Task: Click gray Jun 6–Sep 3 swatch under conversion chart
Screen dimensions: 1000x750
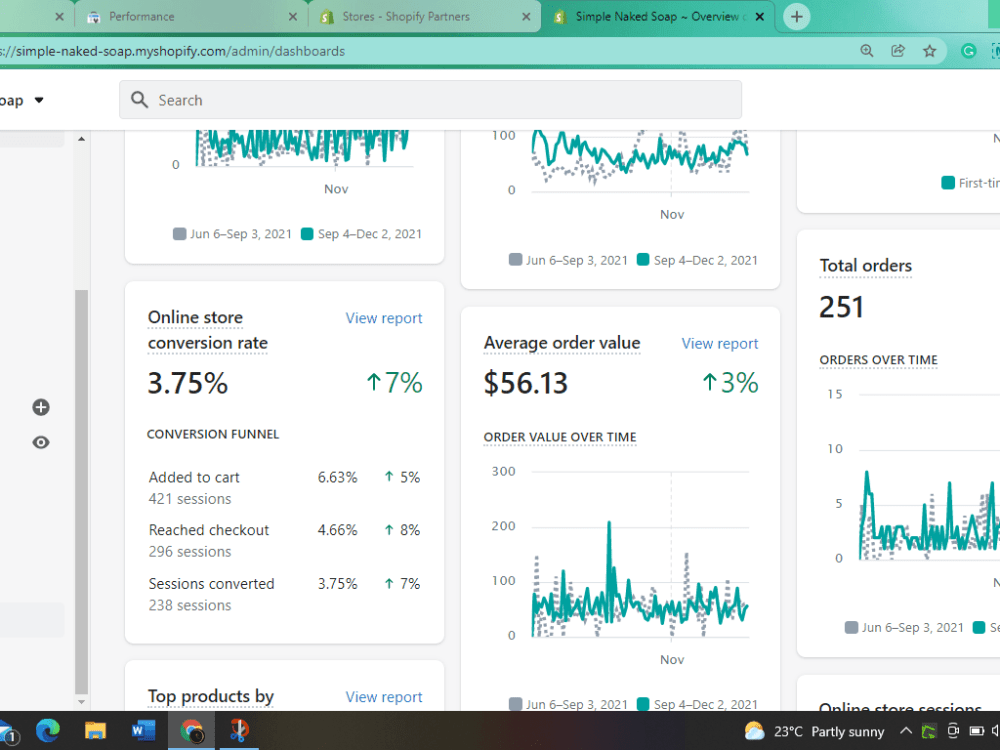Action: (179, 234)
